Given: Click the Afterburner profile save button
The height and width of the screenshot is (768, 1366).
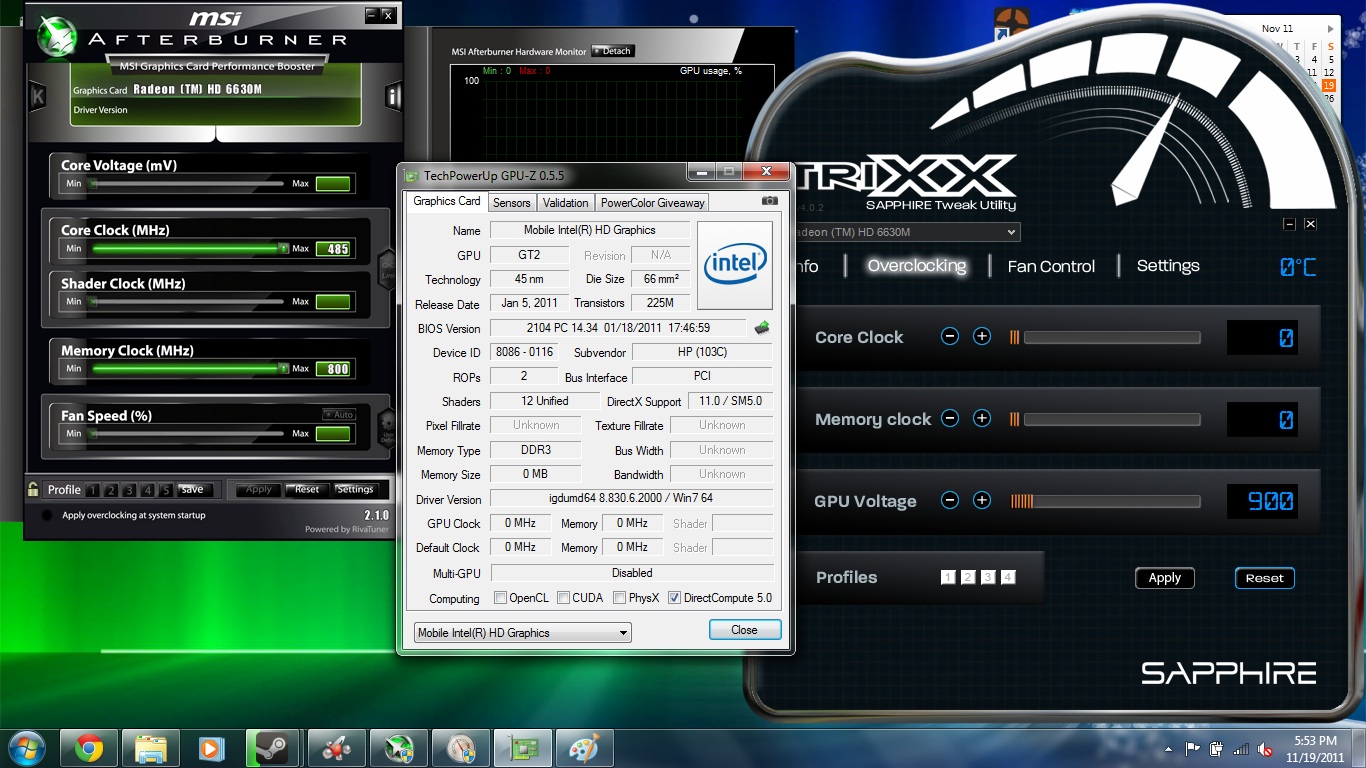Looking at the screenshot, I should click(193, 489).
